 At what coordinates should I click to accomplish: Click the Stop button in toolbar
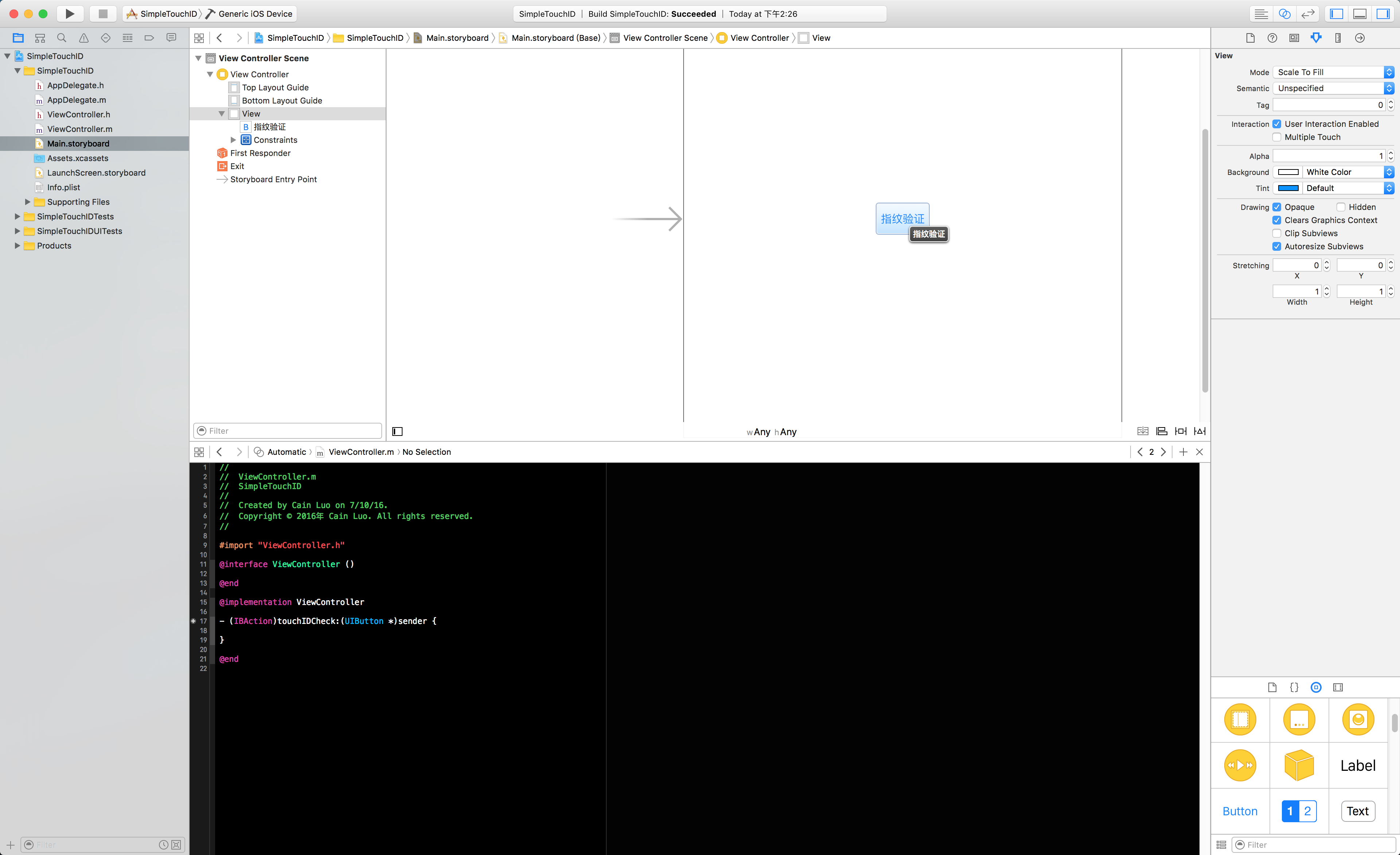103,13
